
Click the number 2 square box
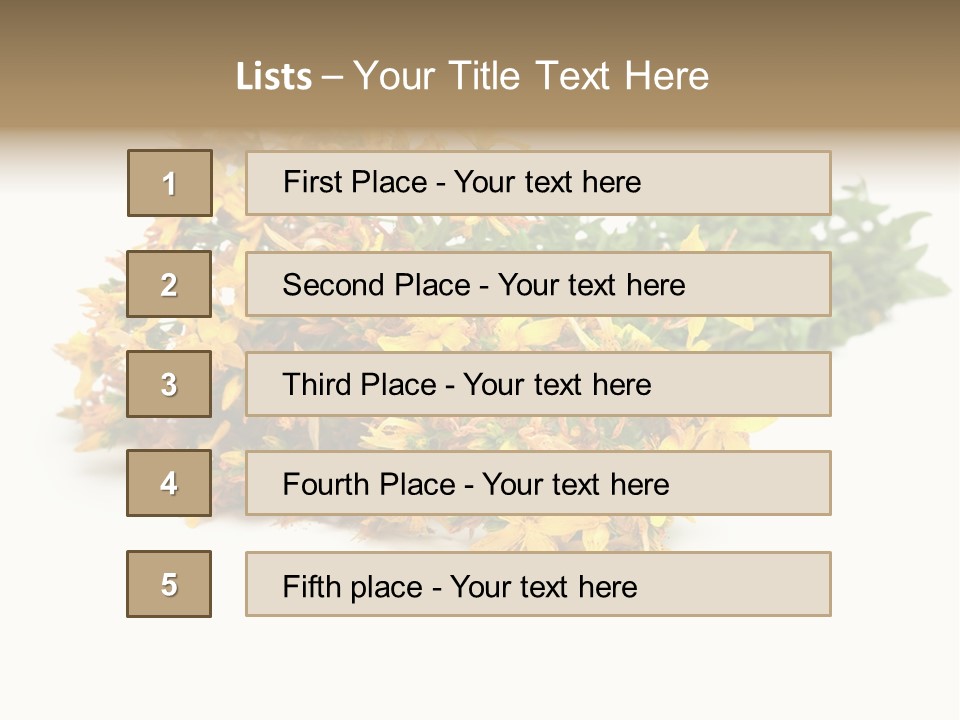coord(169,284)
